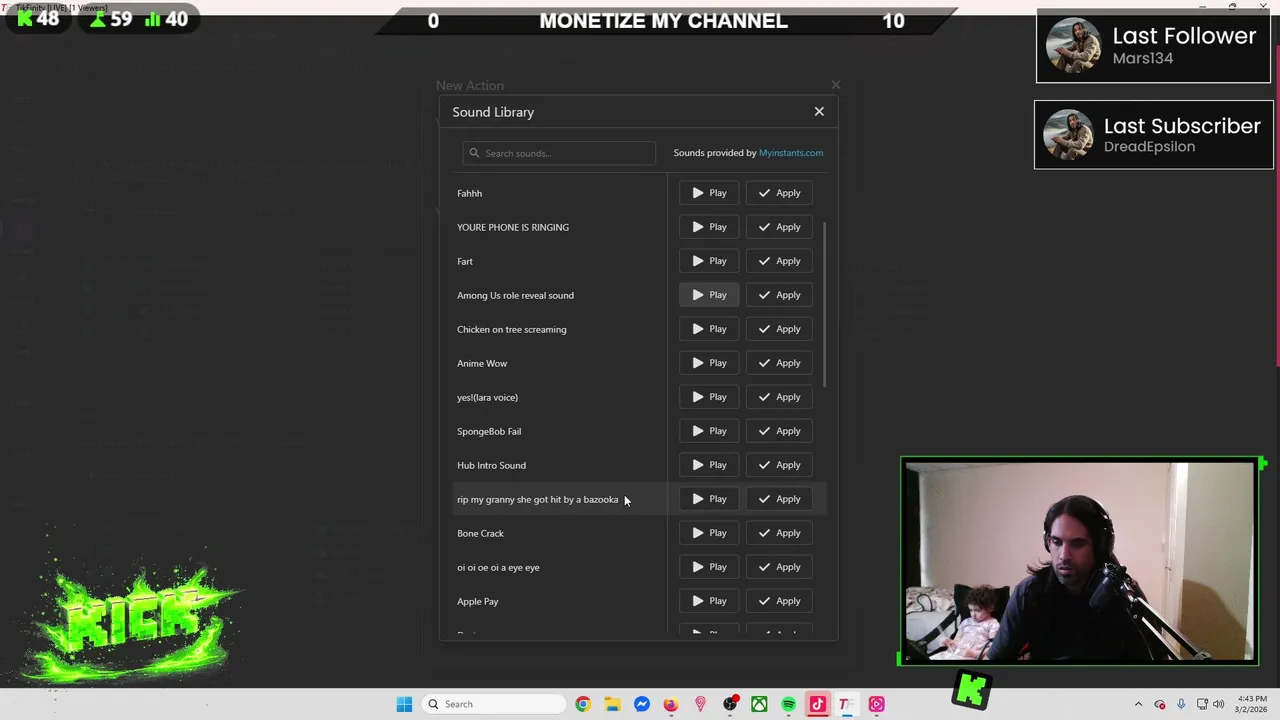The height and width of the screenshot is (720, 1280).
Task: Play Among Us role reveal sound
Action: 709,295
